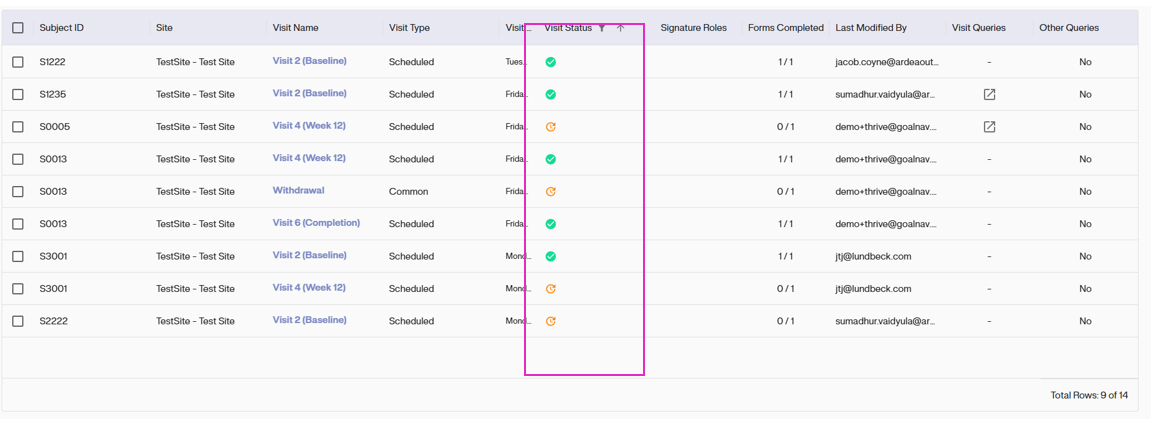Viewport: 1159px width, 427px height.
Task: Click the orange status icon in the Withdrawal row
Action: click(x=551, y=192)
